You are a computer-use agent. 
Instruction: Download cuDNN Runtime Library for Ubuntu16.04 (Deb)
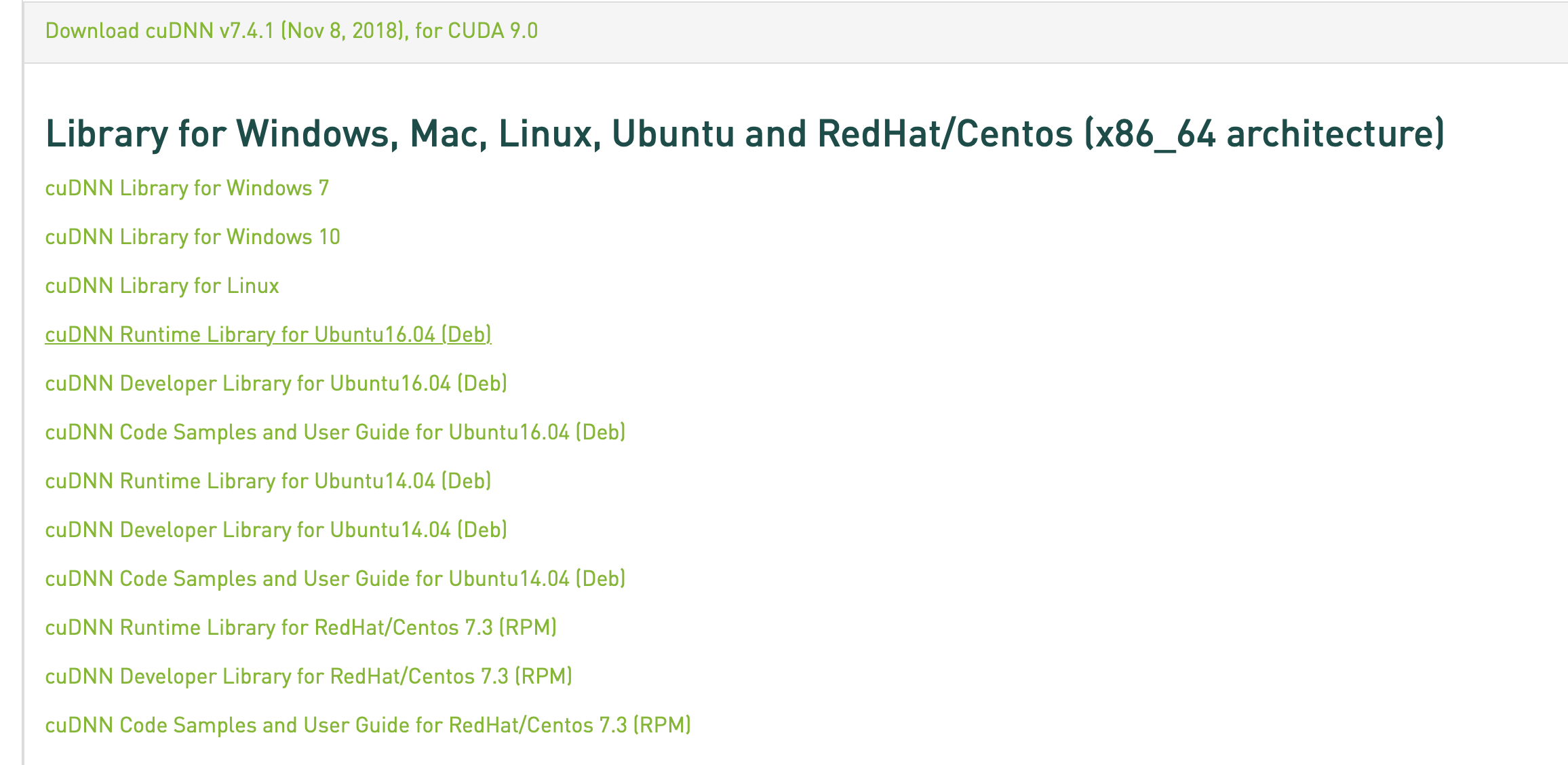pos(269,334)
